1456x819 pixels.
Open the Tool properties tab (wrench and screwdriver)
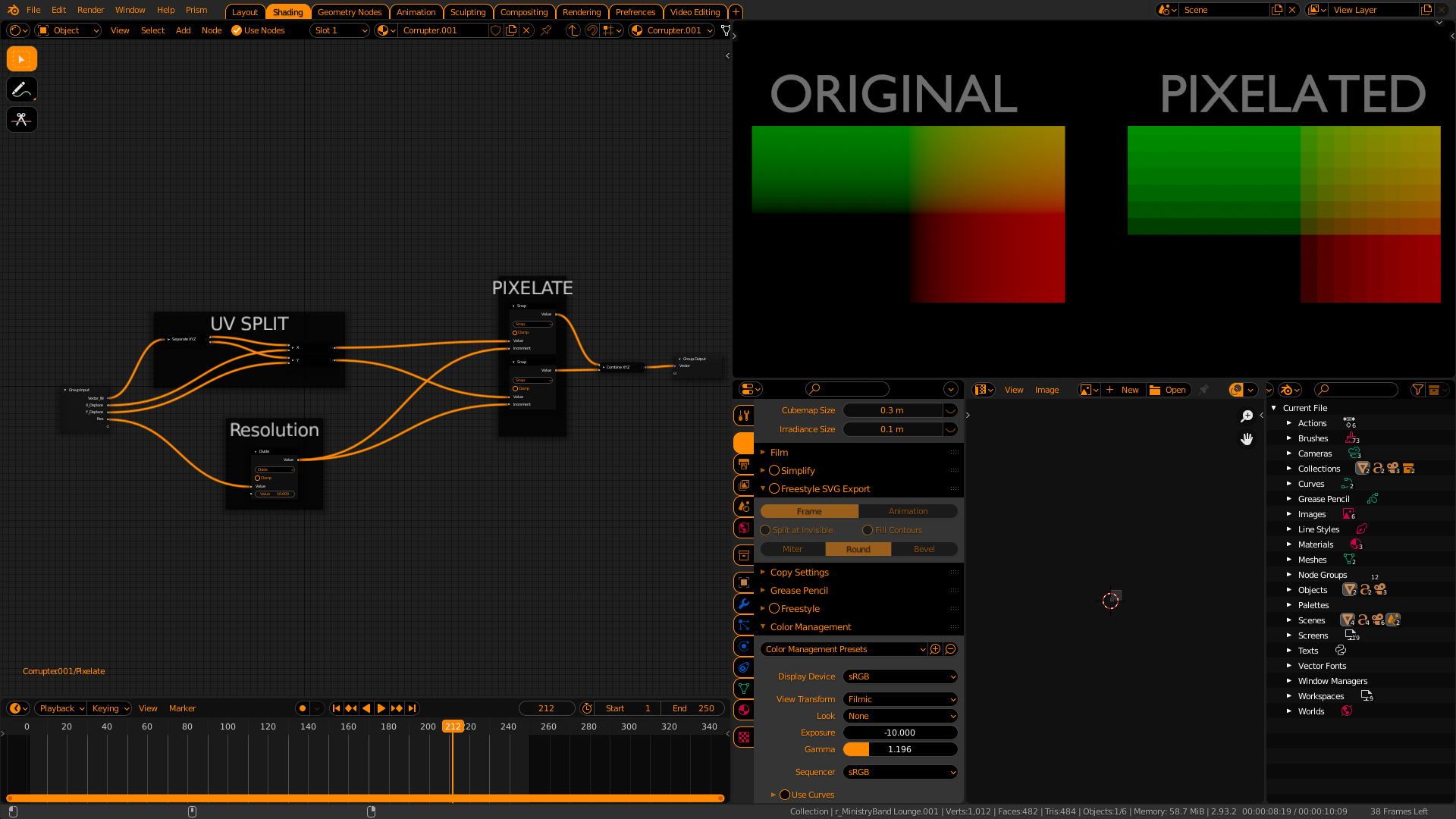click(x=744, y=416)
